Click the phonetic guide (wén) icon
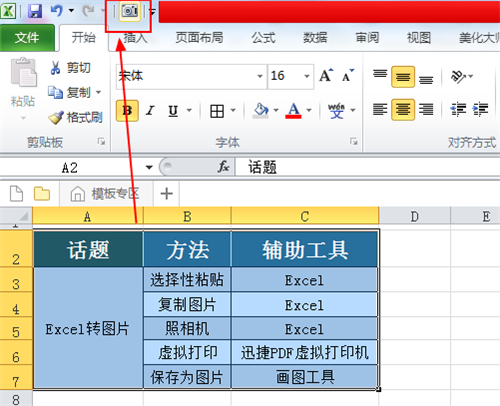This screenshot has height=406, width=500. point(336,111)
